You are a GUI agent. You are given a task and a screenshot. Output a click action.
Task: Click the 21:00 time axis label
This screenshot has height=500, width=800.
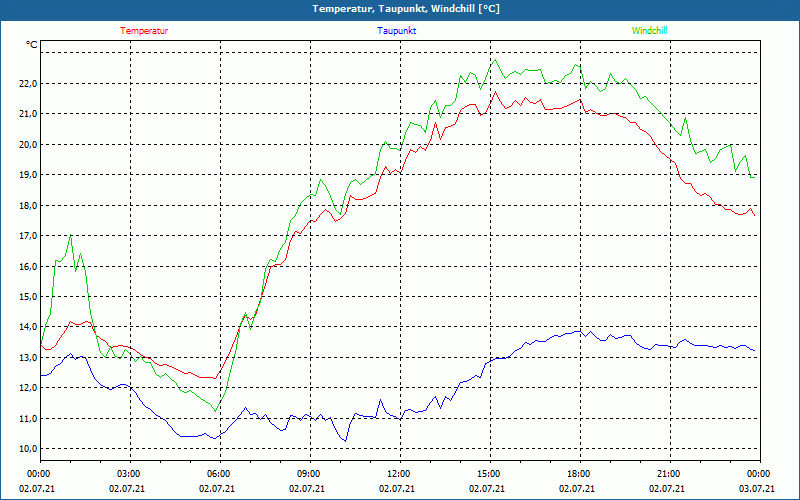click(667, 474)
